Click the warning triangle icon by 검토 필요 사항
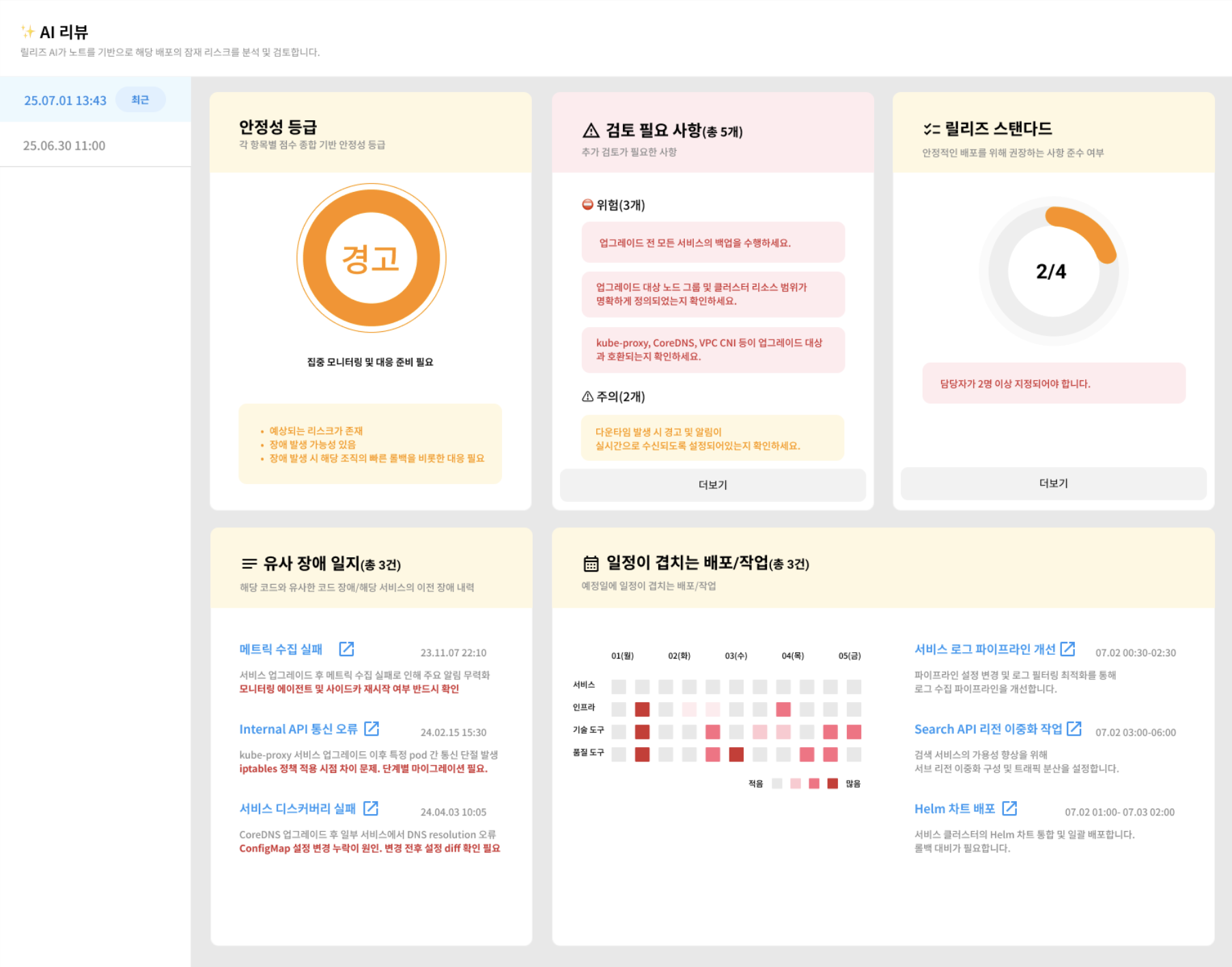Viewport: 1232px width, 967px height. (591, 130)
